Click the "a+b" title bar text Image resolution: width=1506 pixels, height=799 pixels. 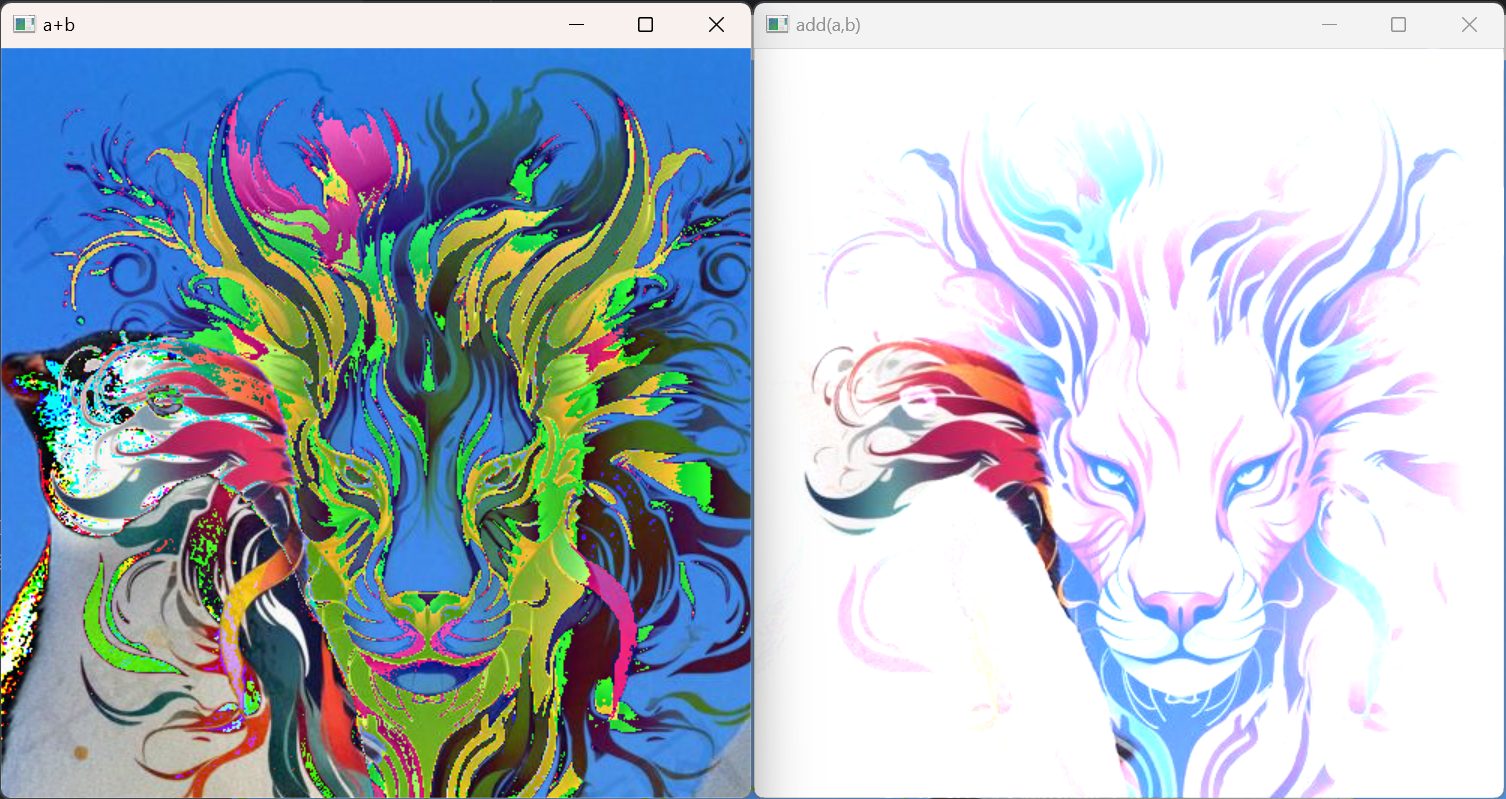[59, 25]
